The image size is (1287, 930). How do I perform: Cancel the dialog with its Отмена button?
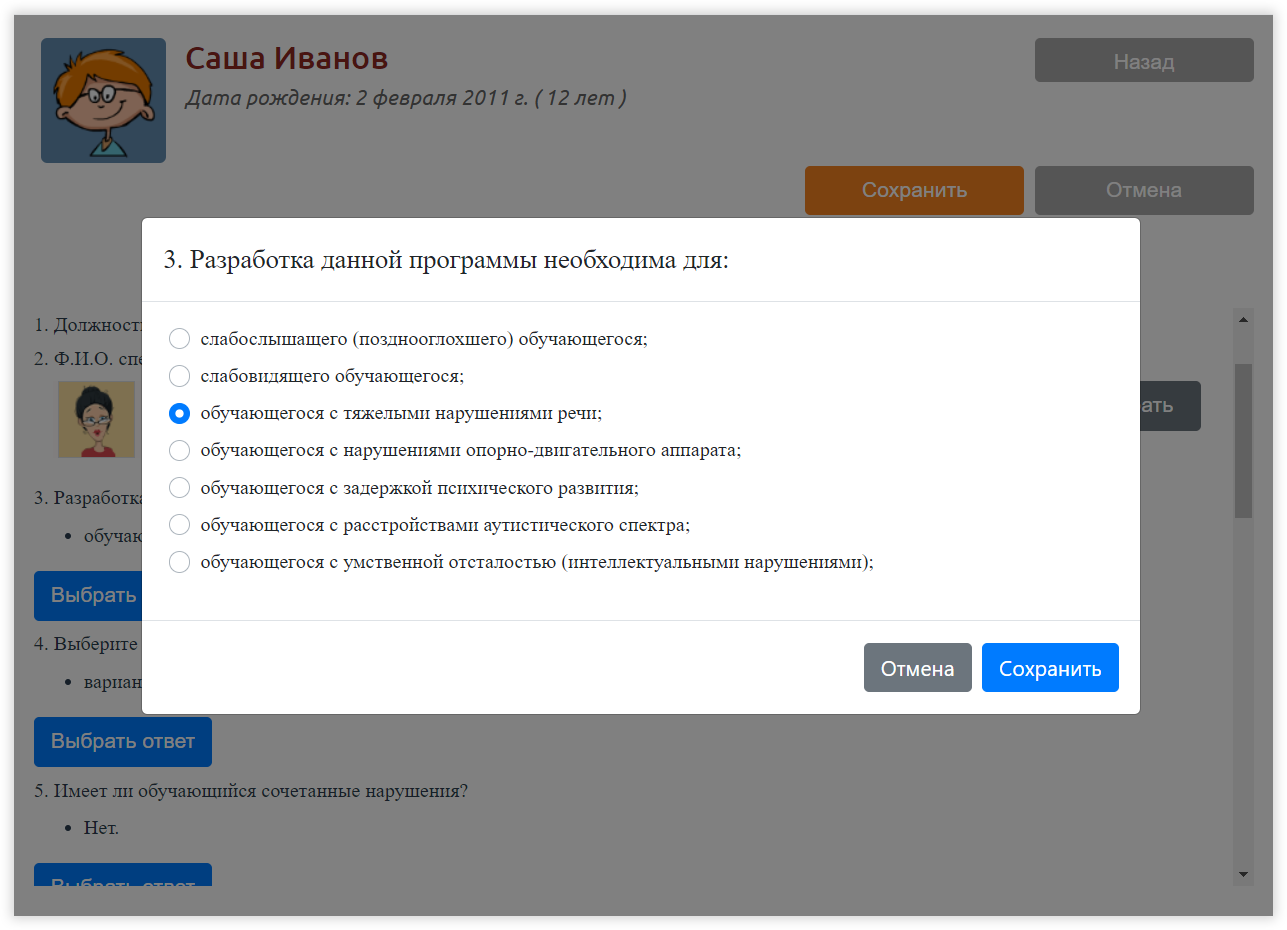coord(917,668)
